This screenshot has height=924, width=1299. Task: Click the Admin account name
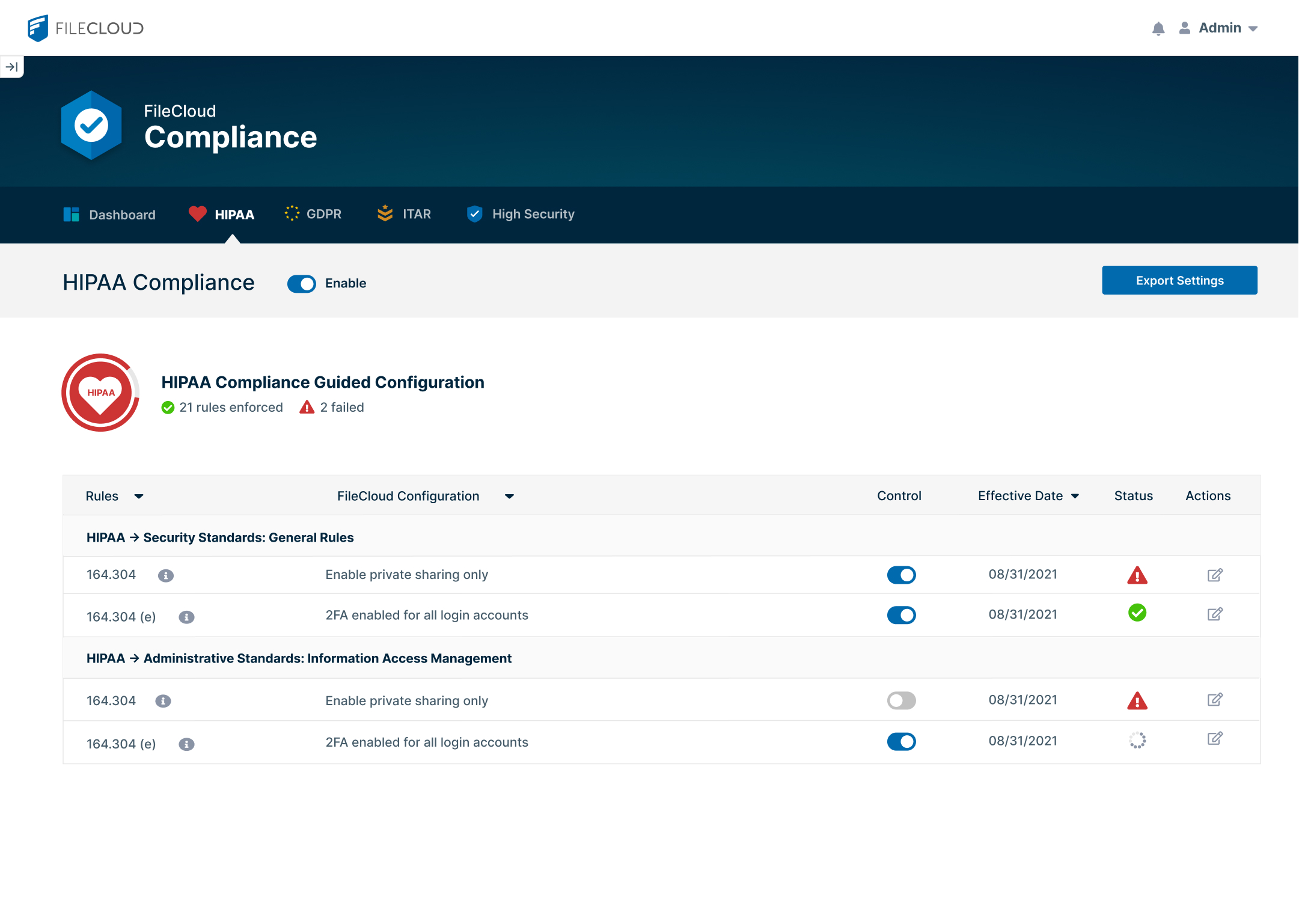pyautogui.click(x=1220, y=28)
